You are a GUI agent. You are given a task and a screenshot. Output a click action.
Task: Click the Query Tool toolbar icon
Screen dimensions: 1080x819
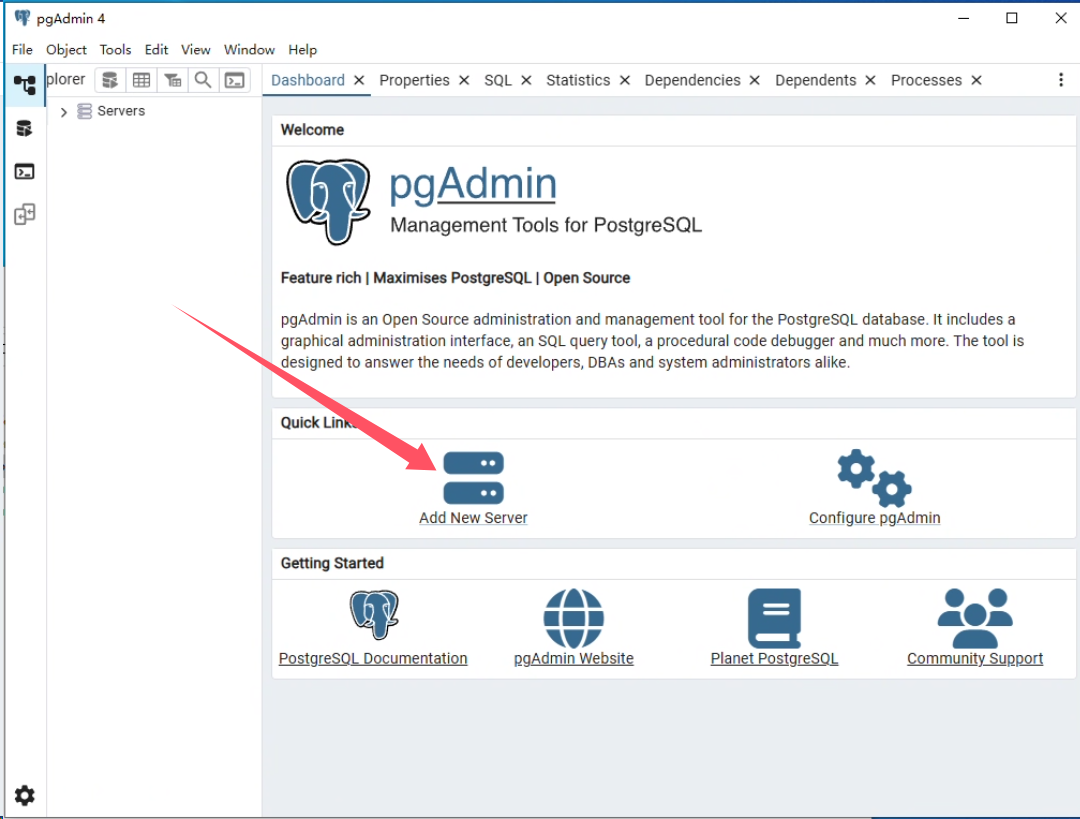coord(110,81)
